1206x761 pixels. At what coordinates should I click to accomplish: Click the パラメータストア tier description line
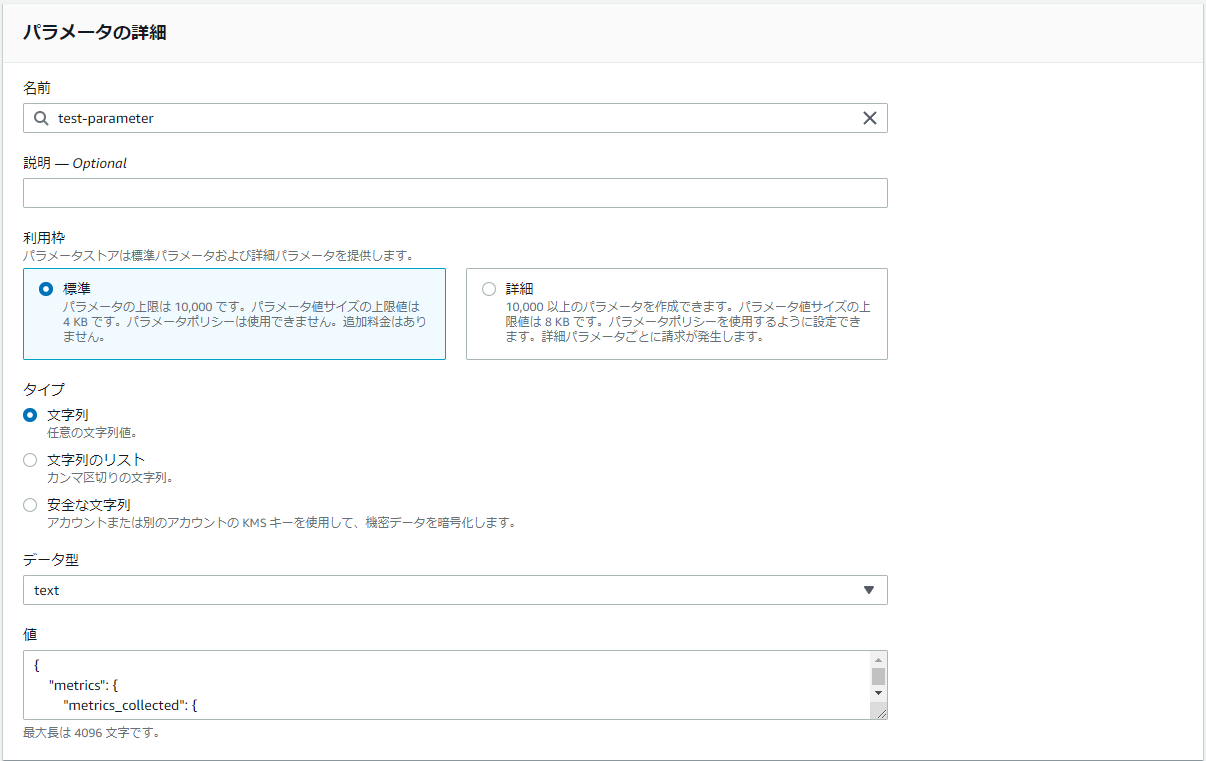[x=218, y=256]
